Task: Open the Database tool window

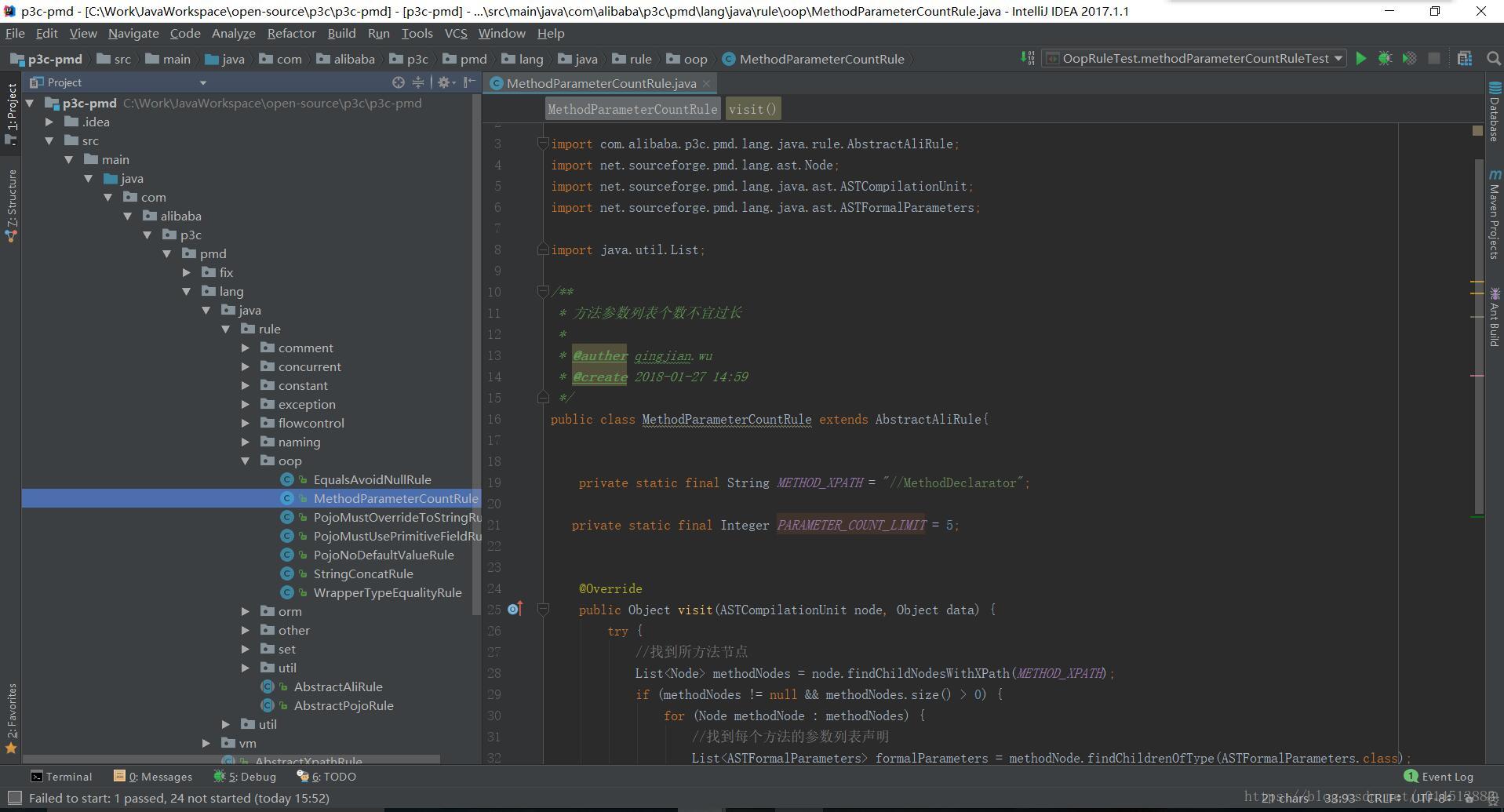Action: click(x=1495, y=112)
